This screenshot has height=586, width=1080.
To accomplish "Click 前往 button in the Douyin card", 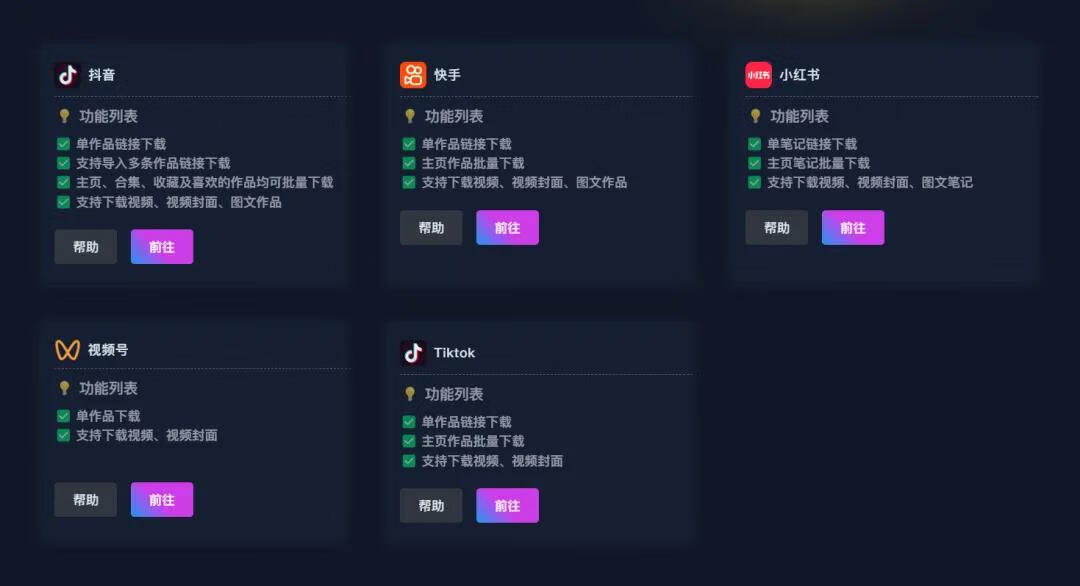I will 162,246.
